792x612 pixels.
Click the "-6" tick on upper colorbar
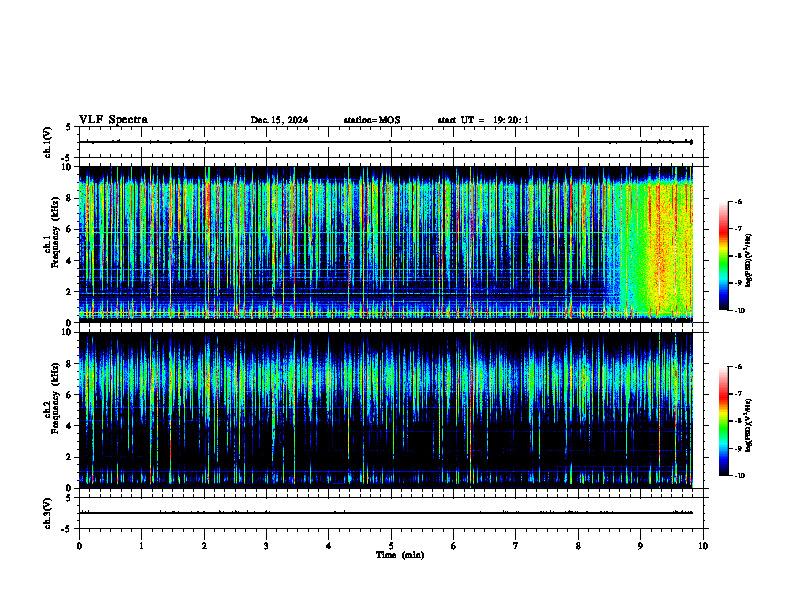click(x=739, y=201)
